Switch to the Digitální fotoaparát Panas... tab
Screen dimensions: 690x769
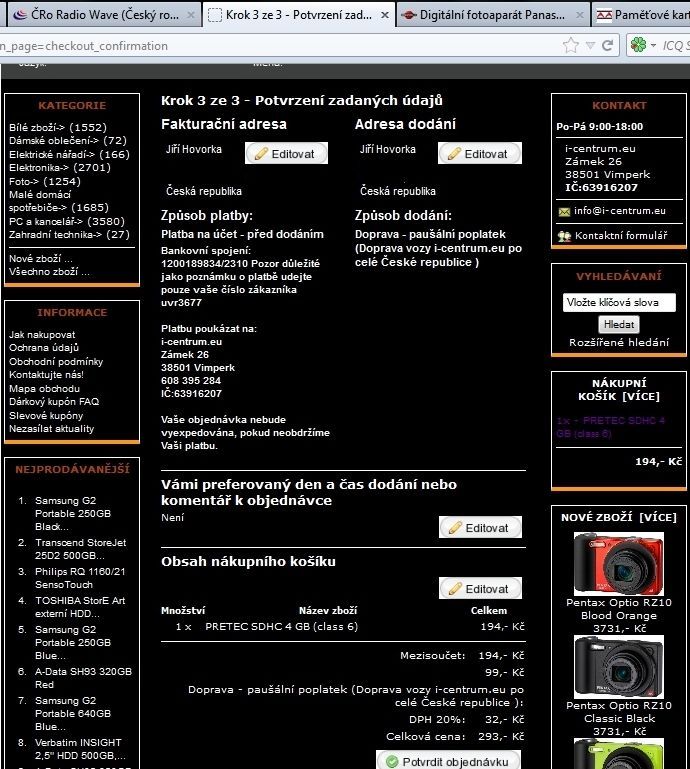click(x=492, y=15)
